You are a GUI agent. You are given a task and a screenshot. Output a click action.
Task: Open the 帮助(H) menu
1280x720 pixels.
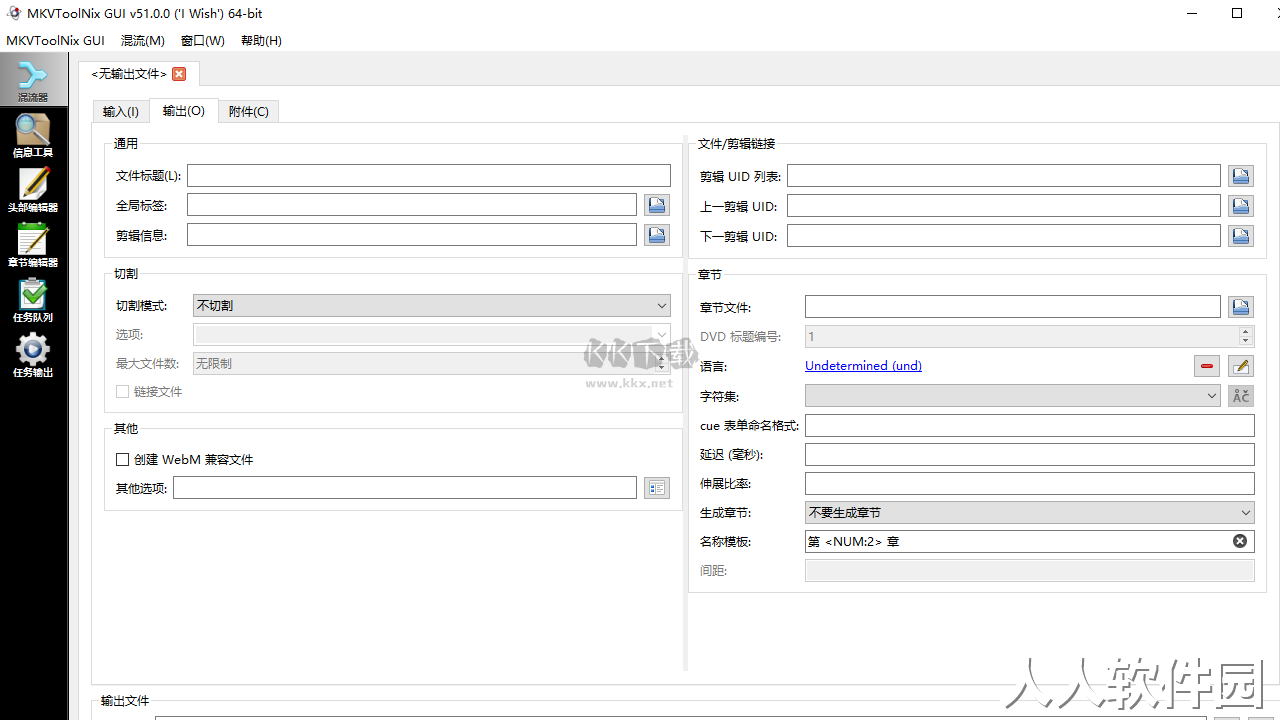261,41
